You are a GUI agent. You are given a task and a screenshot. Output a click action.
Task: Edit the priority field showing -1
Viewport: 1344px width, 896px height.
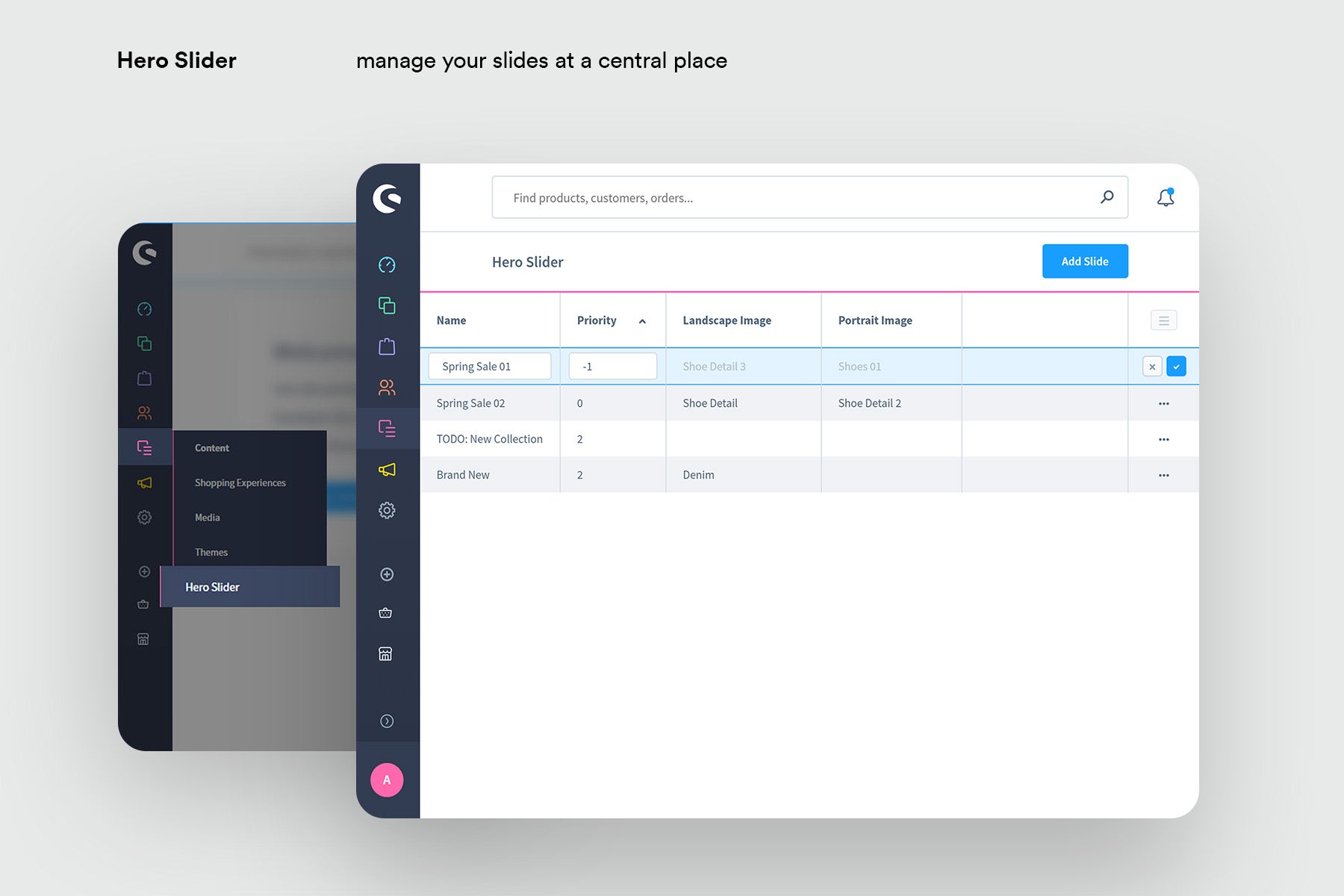(613, 367)
